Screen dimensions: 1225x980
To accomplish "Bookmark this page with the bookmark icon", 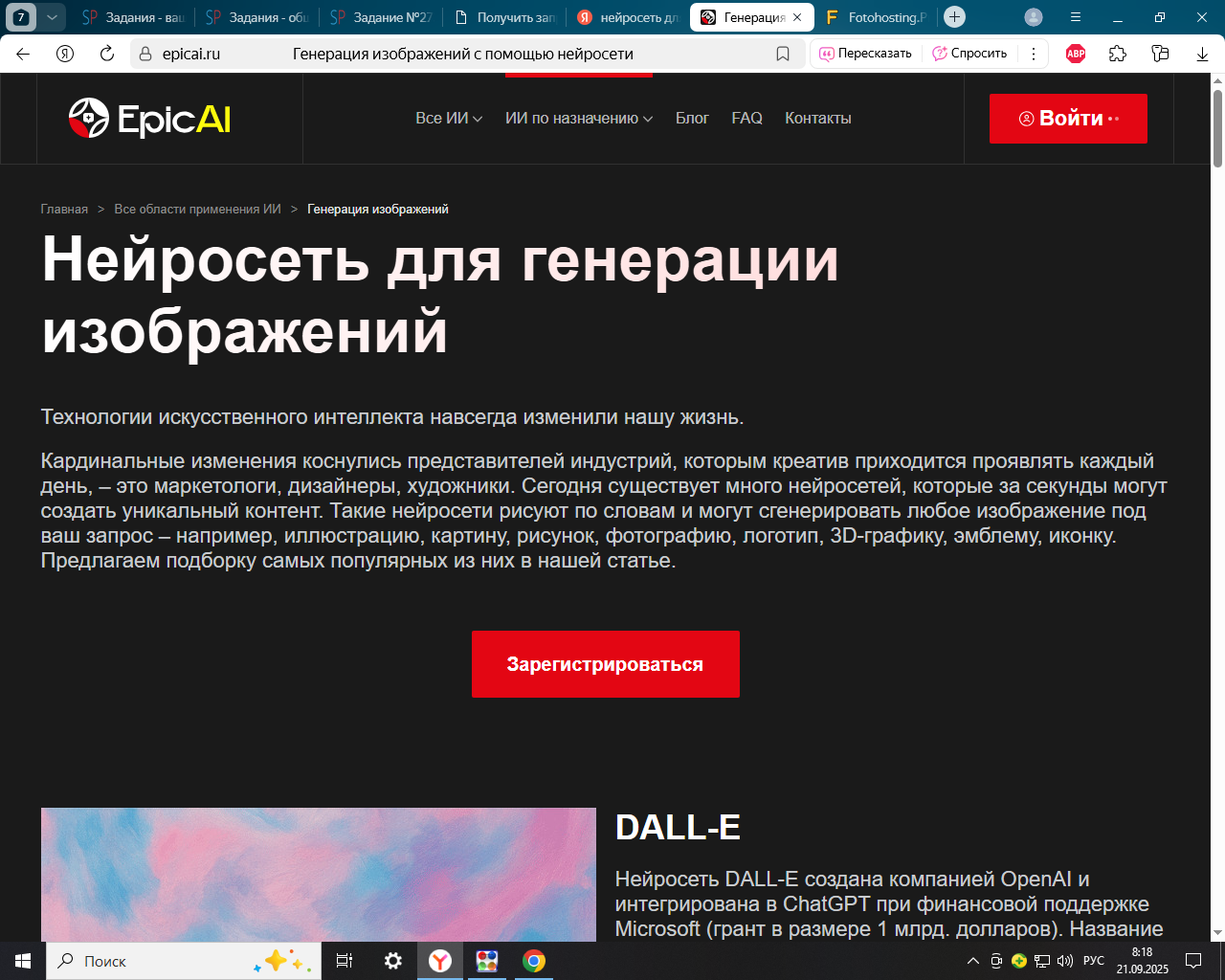I will [x=783, y=54].
